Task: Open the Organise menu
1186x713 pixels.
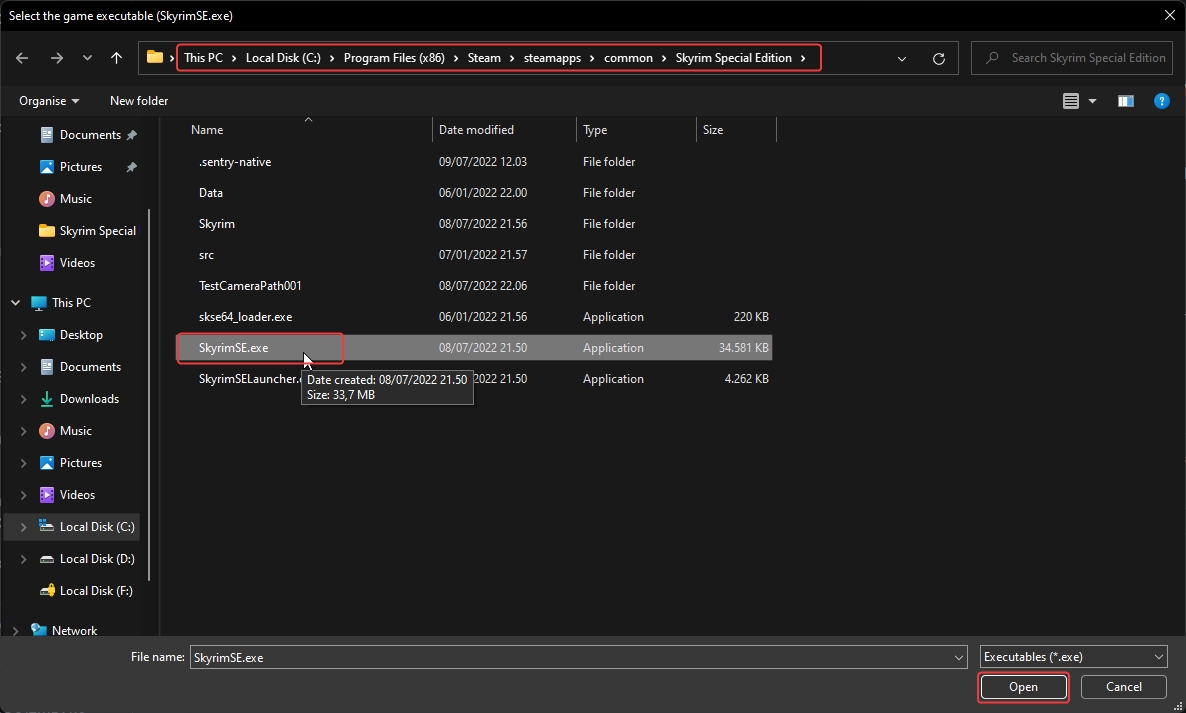Action: click(49, 101)
